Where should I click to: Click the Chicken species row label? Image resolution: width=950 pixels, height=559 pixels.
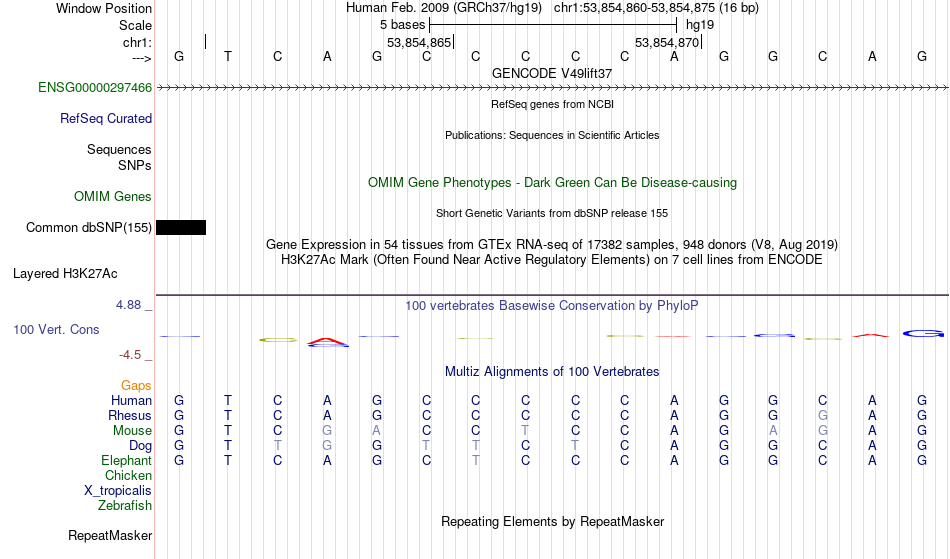point(128,476)
